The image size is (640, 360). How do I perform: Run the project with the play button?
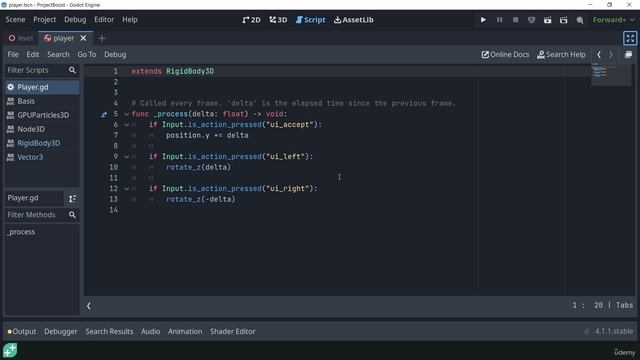click(x=483, y=20)
